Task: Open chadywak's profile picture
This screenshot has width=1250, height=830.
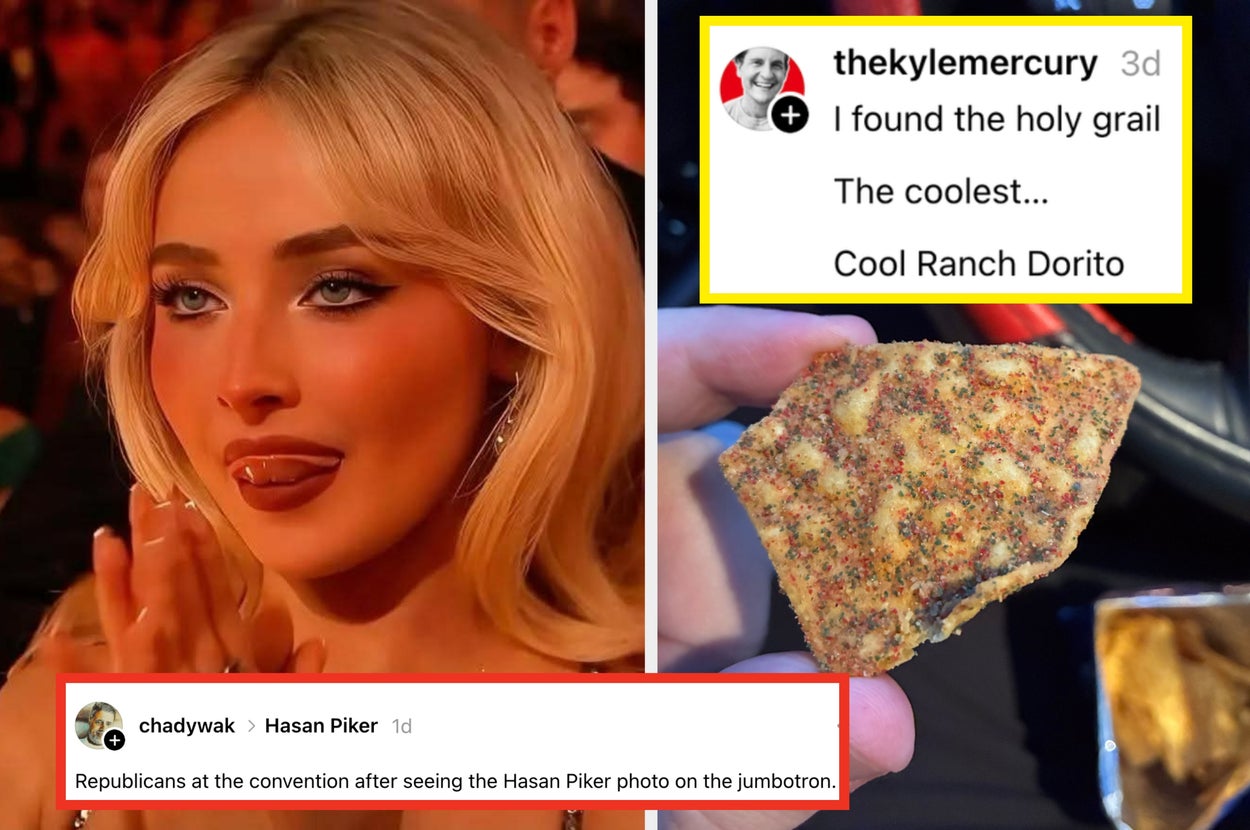Action: [99, 725]
